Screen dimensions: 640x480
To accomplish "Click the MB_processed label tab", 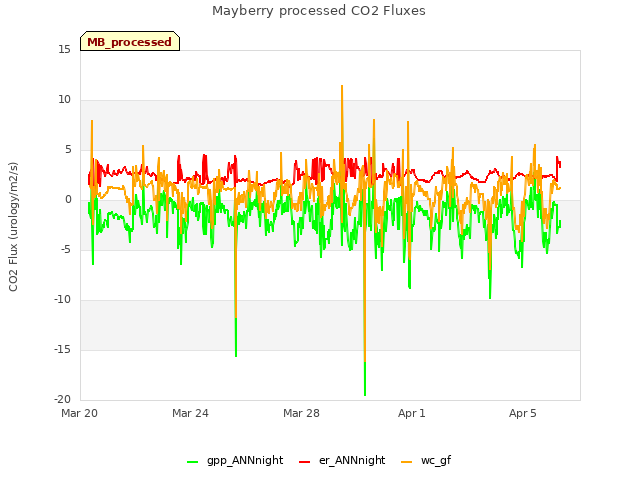I will coord(130,41).
